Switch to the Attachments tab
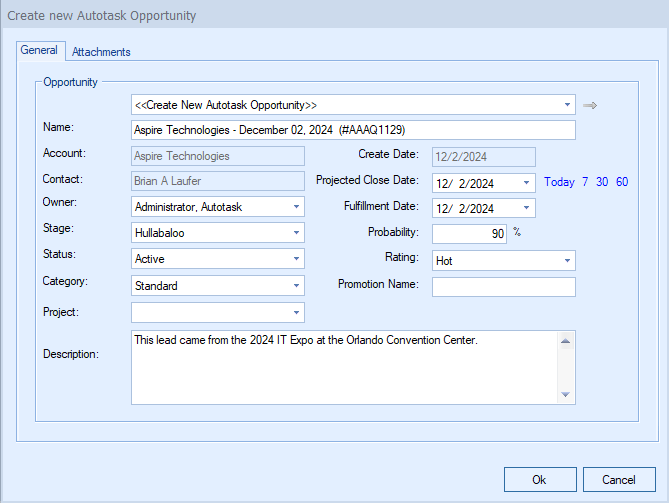Image resolution: width=669 pixels, height=503 pixels. click(x=101, y=52)
